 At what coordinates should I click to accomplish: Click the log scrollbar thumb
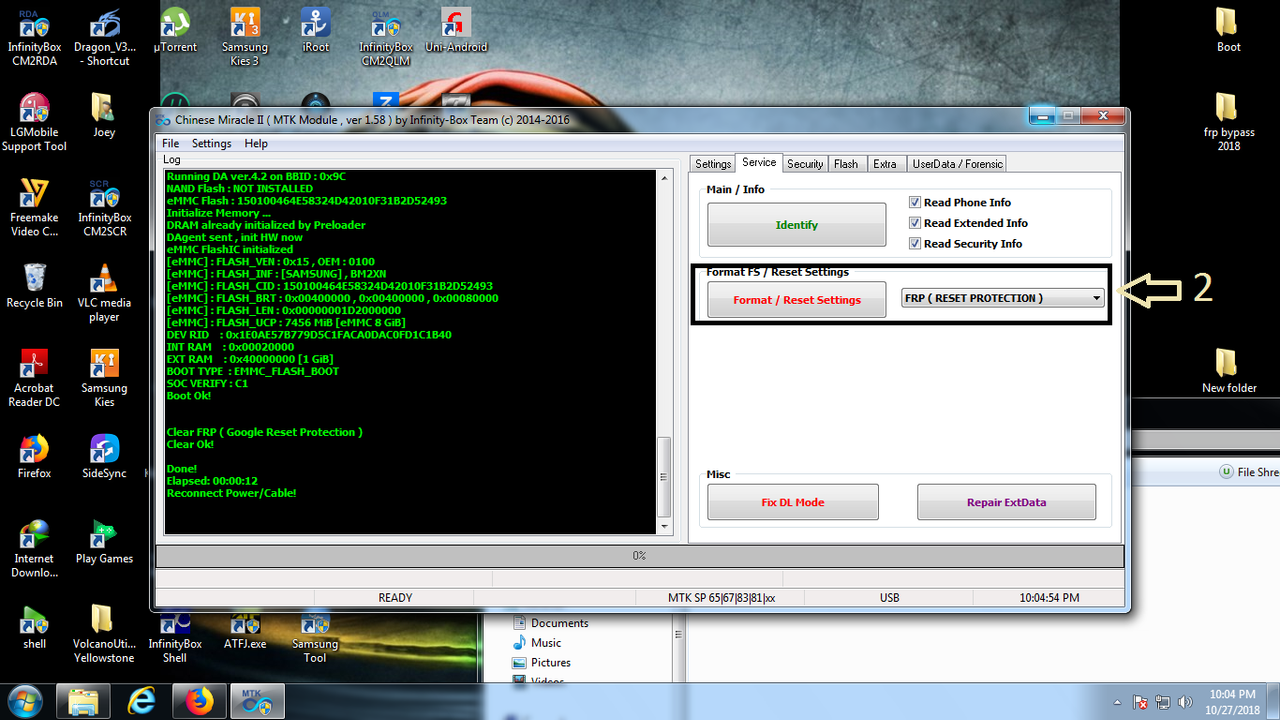[664, 476]
